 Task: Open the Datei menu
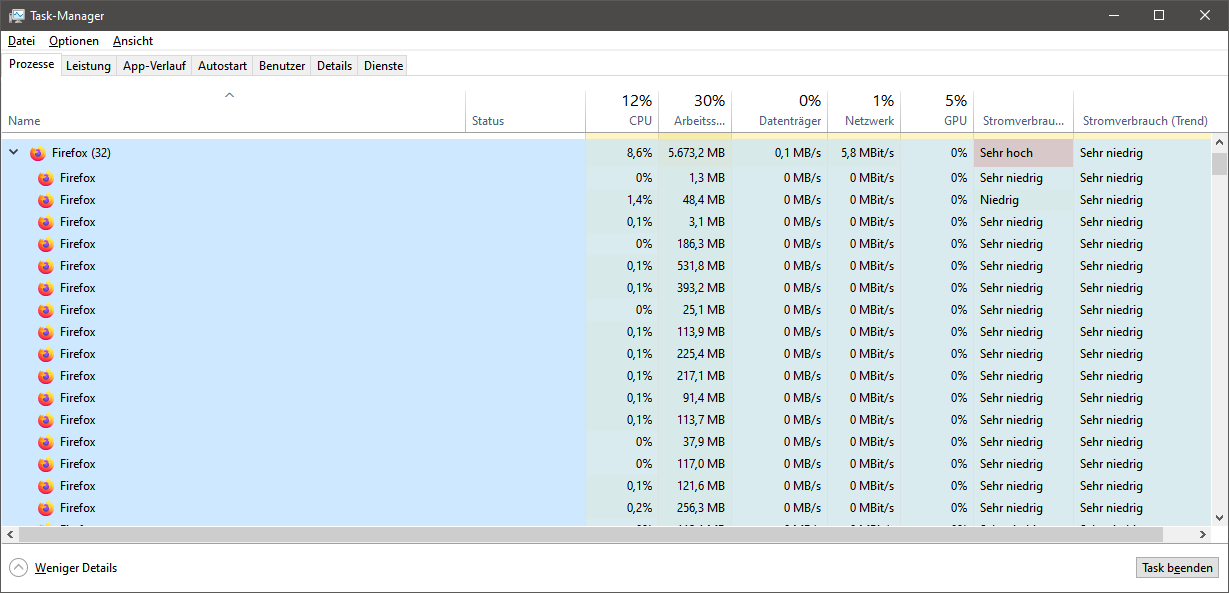21,41
